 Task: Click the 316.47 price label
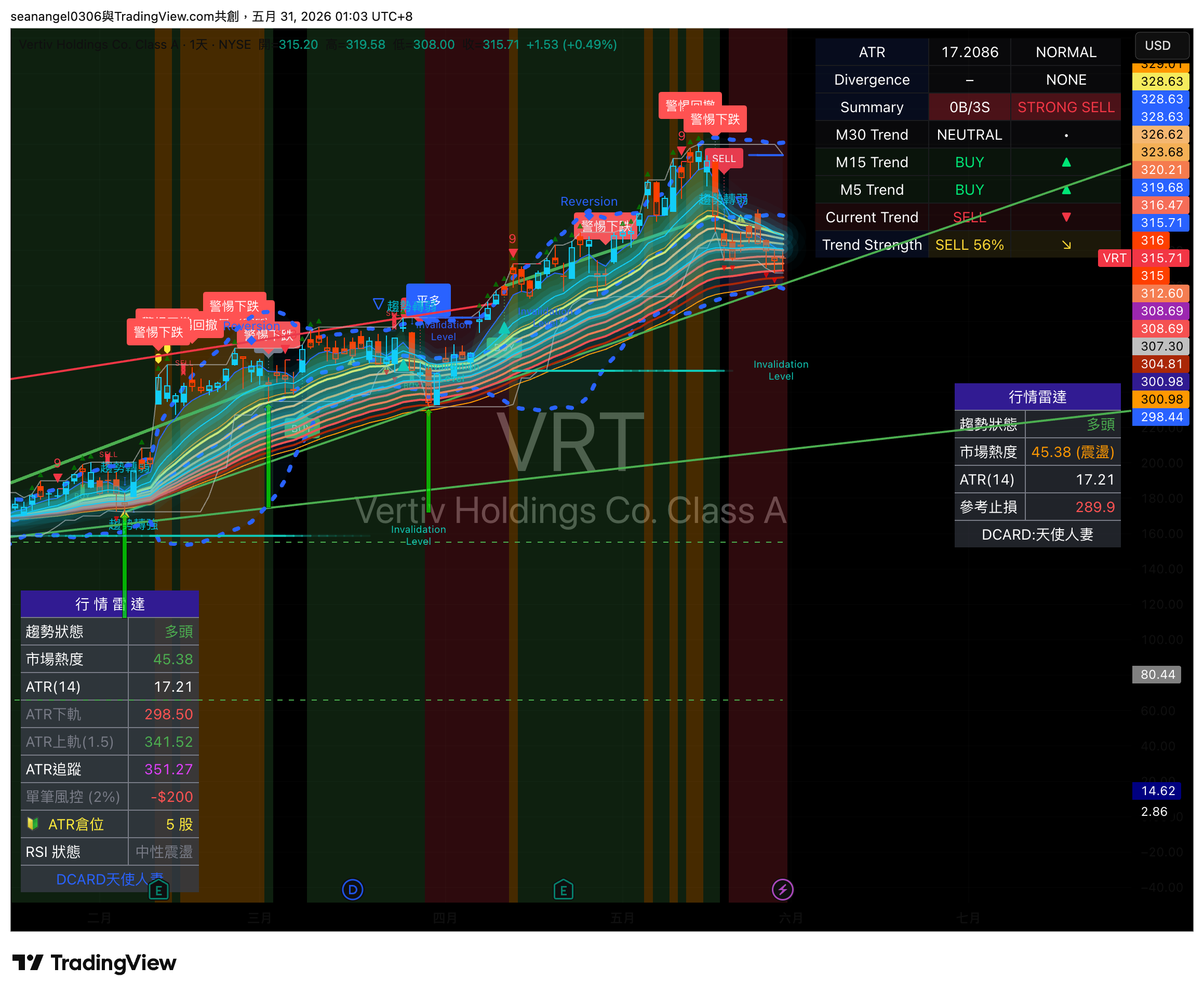point(1160,205)
